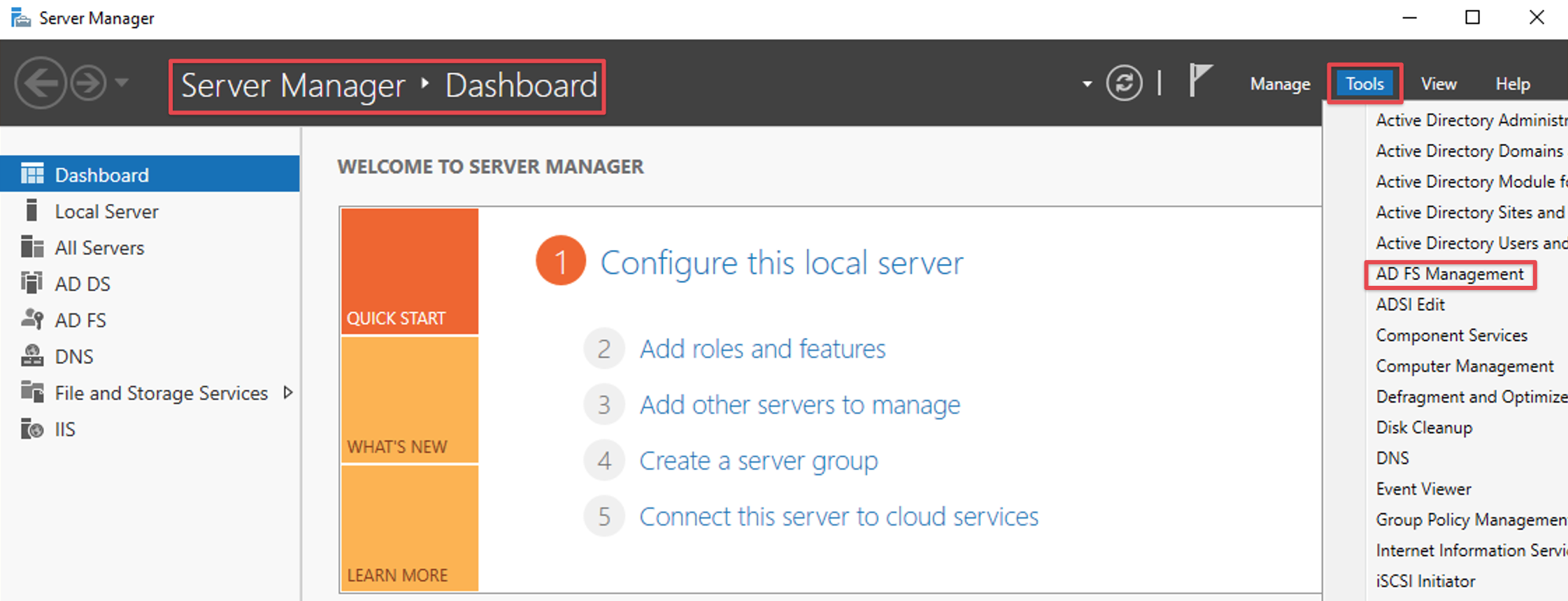
Task: Open the Help menu
Action: pyautogui.click(x=1513, y=84)
